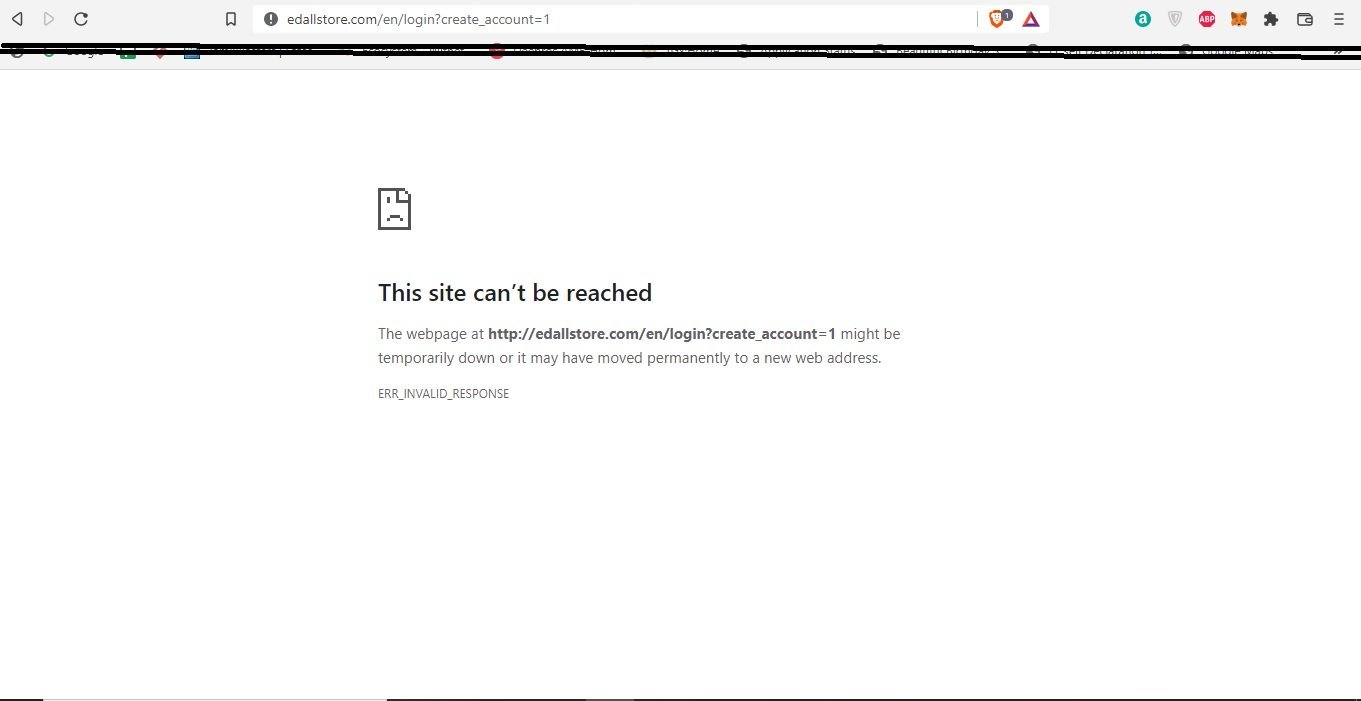Open the grey shield extension

tap(1175, 19)
